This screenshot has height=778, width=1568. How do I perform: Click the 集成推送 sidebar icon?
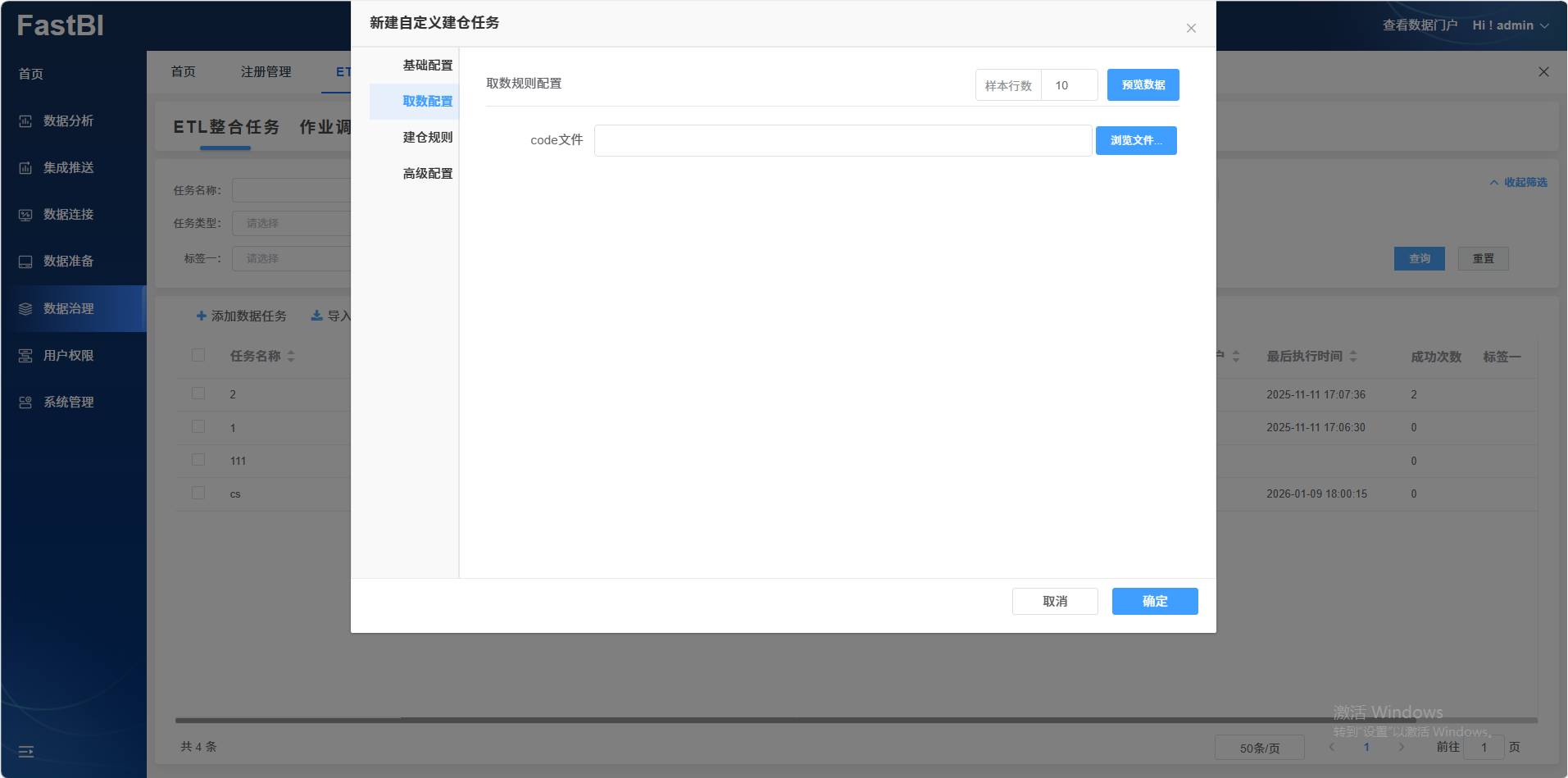tap(25, 168)
